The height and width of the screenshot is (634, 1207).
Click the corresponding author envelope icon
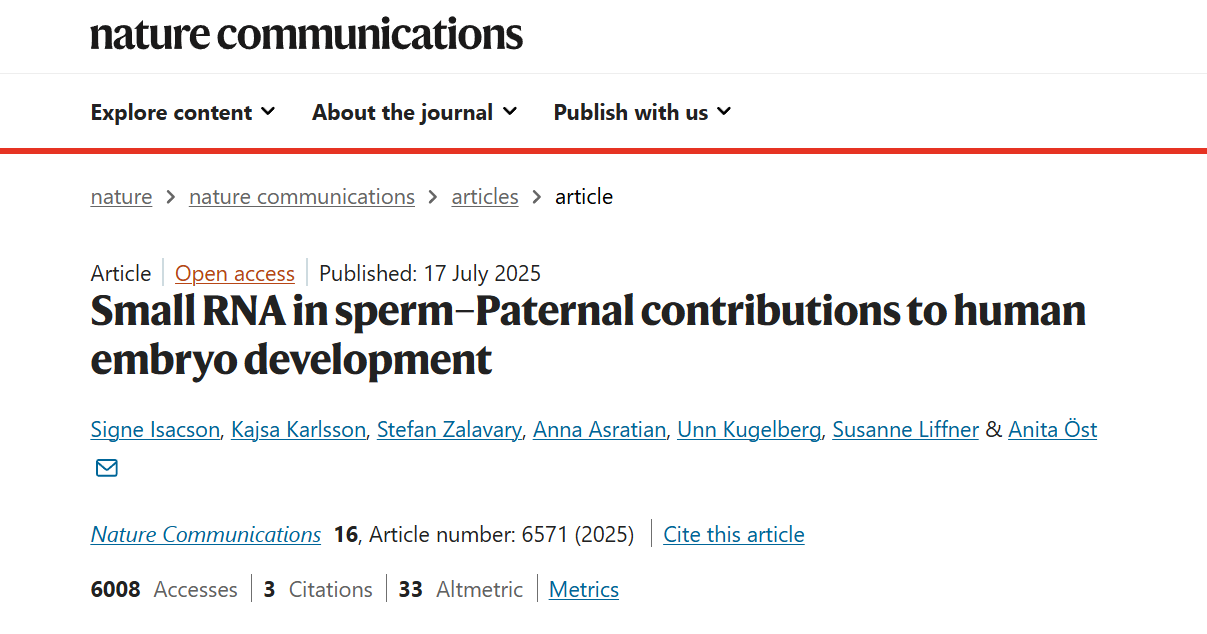[x=106, y=468]
